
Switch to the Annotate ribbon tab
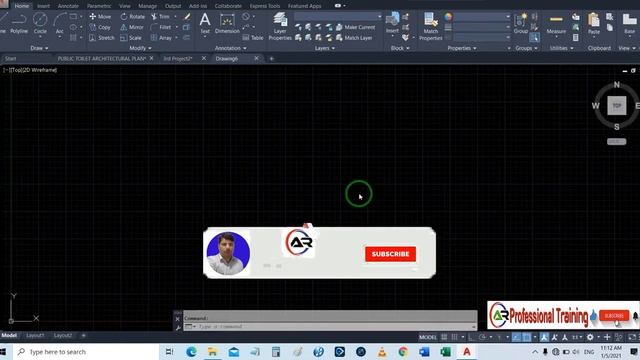(x=68, y=6)
